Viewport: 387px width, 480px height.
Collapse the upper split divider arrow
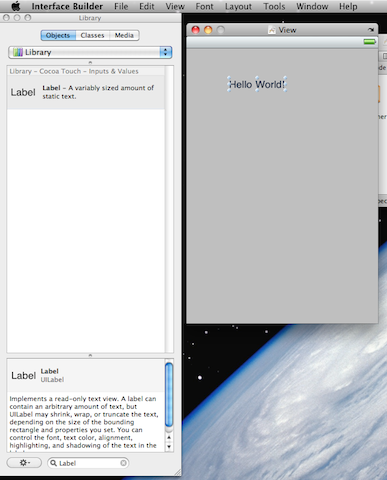click(x=90, y=62)
